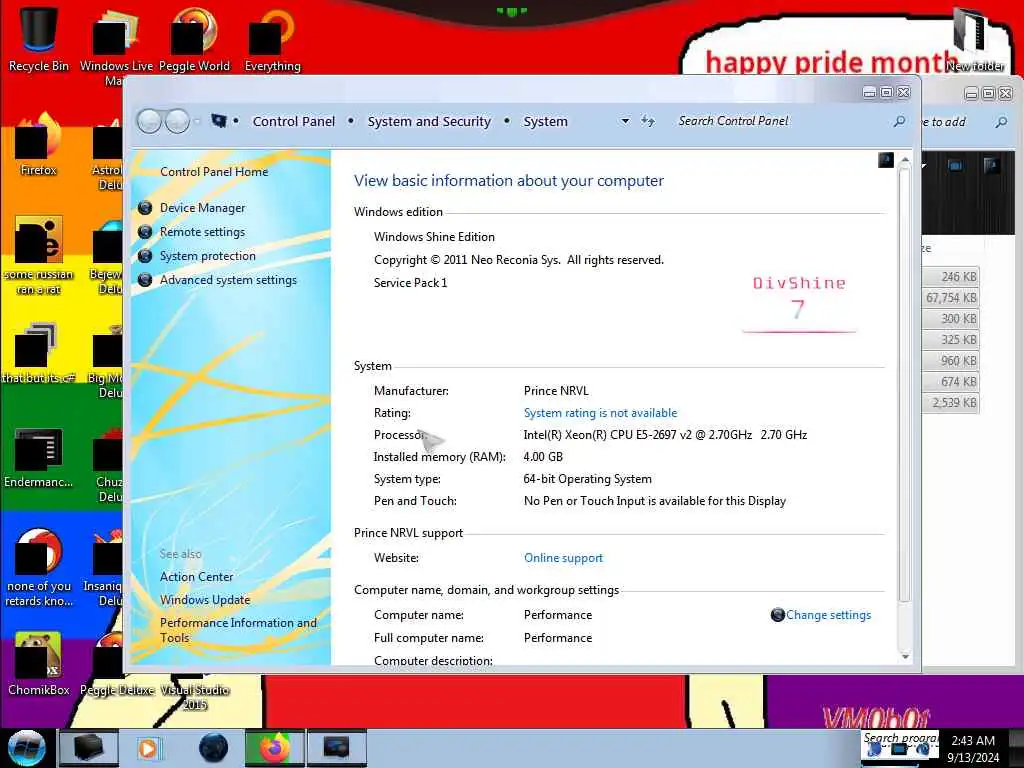Viewport: 1024px width, 768px height.
Task: Click the System and Security breadcrumb
Action: coord(428,121)
